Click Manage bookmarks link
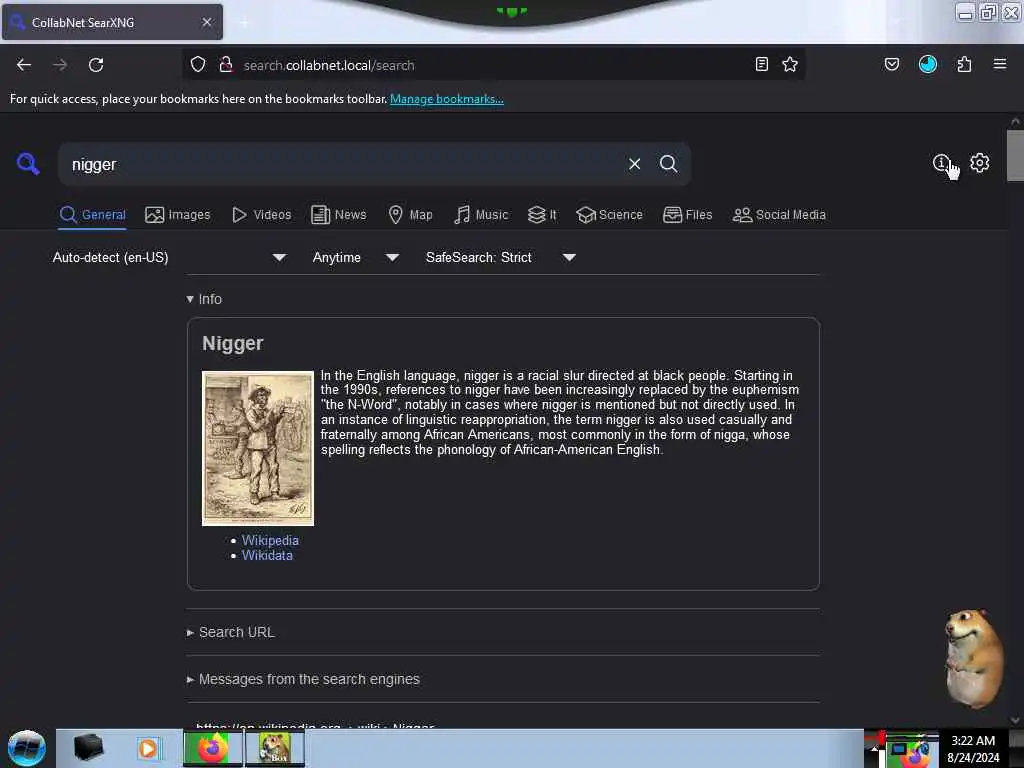The height and width of the screenshot is (768, 1024). coord(447,99)
